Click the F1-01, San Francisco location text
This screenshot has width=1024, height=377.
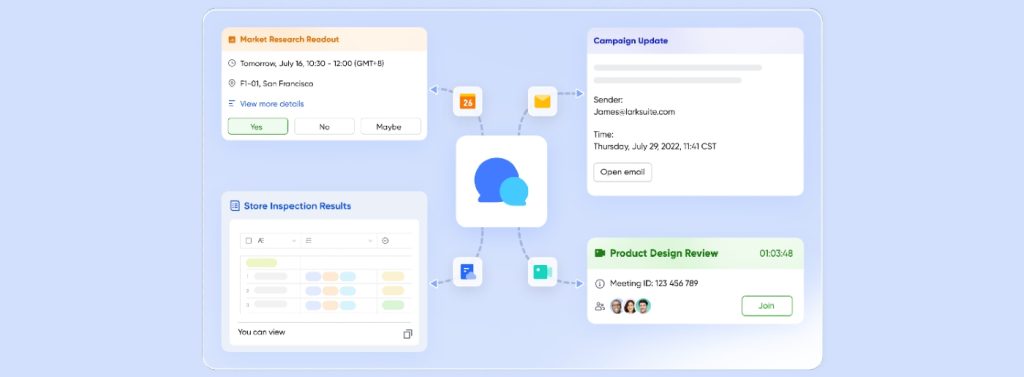pos(276,84)
